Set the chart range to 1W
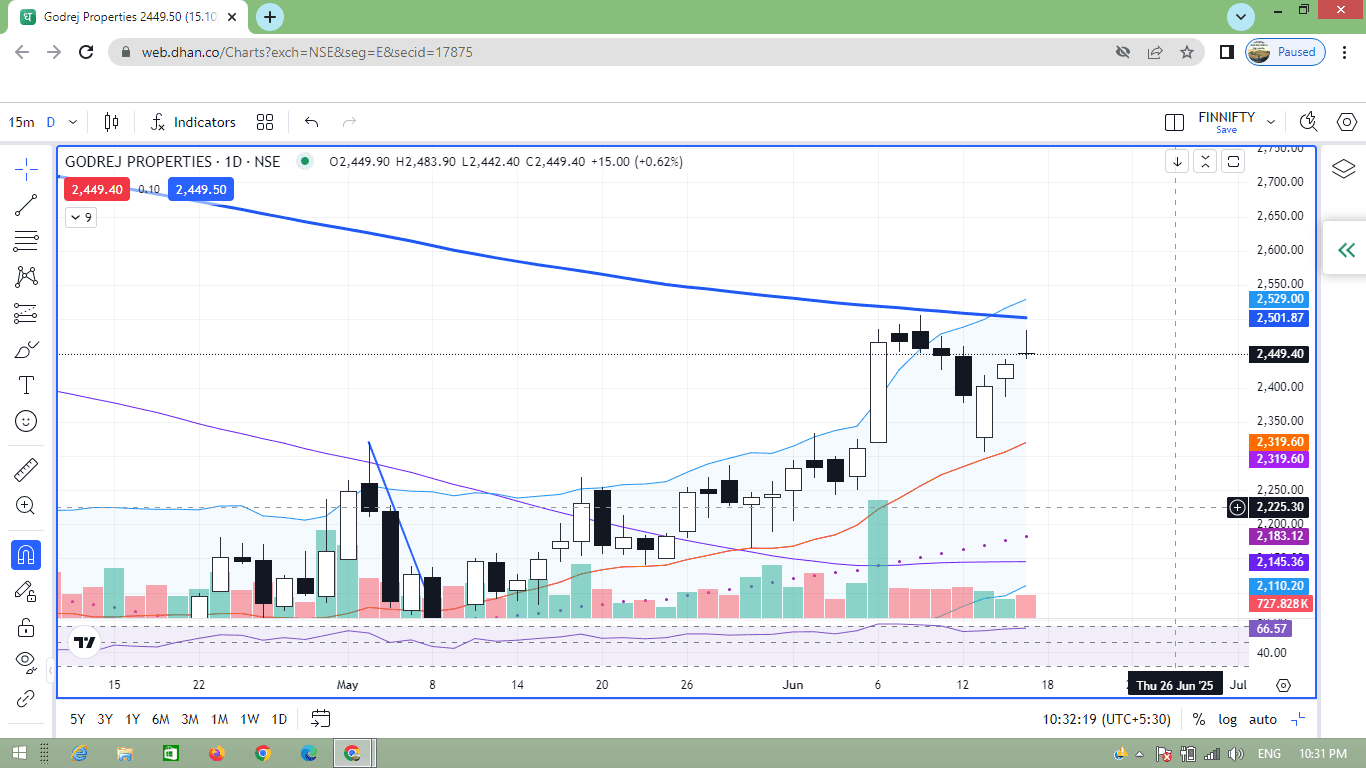 (250, 719)
